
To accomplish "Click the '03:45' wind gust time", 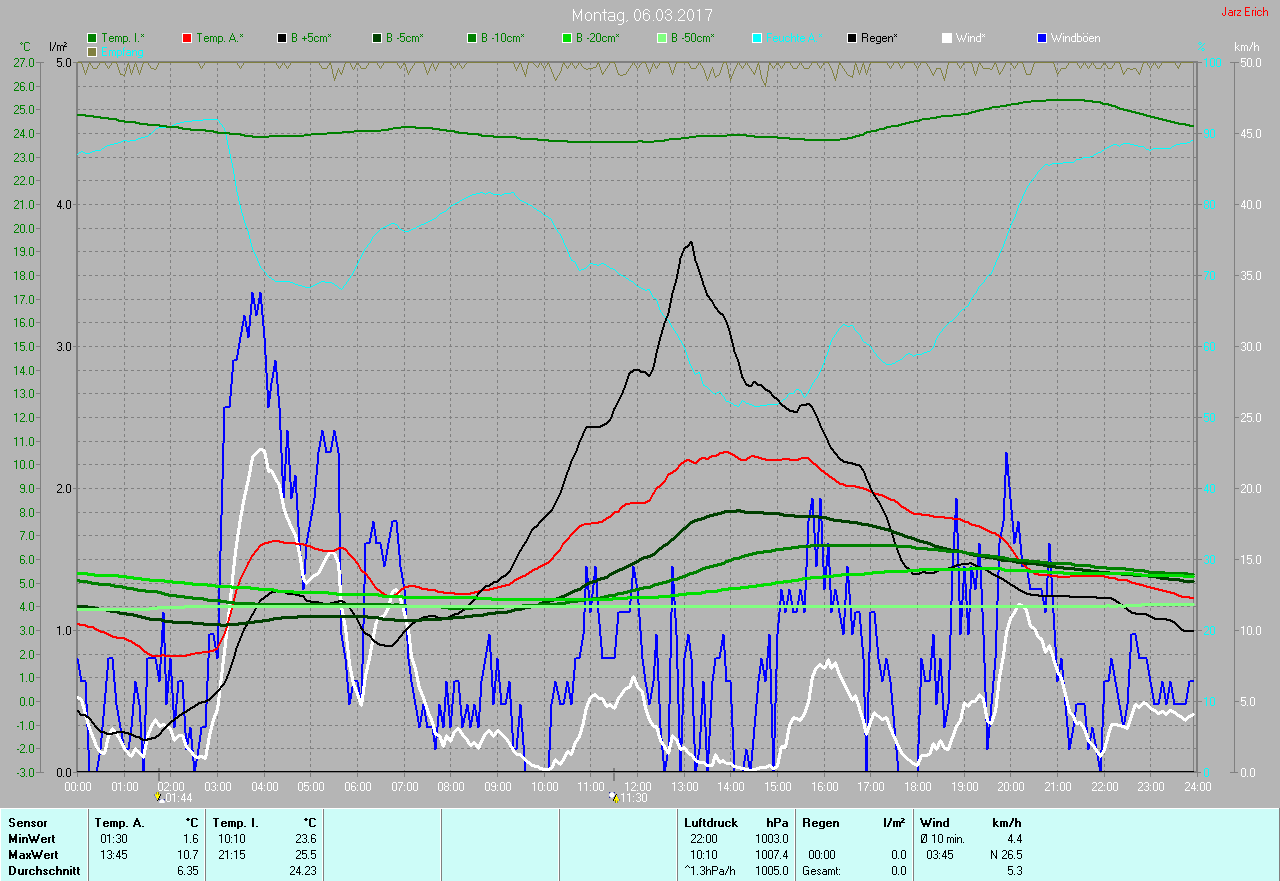I will (940, 855).
